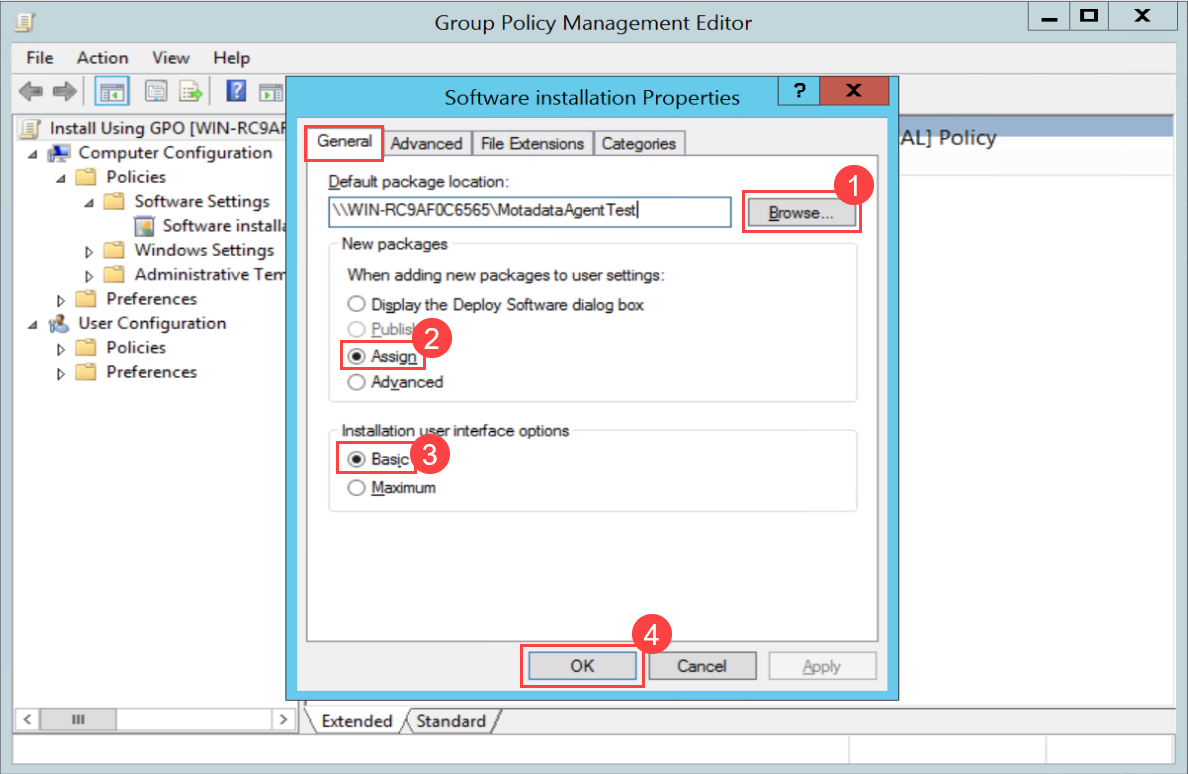Screen dimensions: 1188x774
Task: Select the Advanced radio button under New packages
Action: [356, 382]
